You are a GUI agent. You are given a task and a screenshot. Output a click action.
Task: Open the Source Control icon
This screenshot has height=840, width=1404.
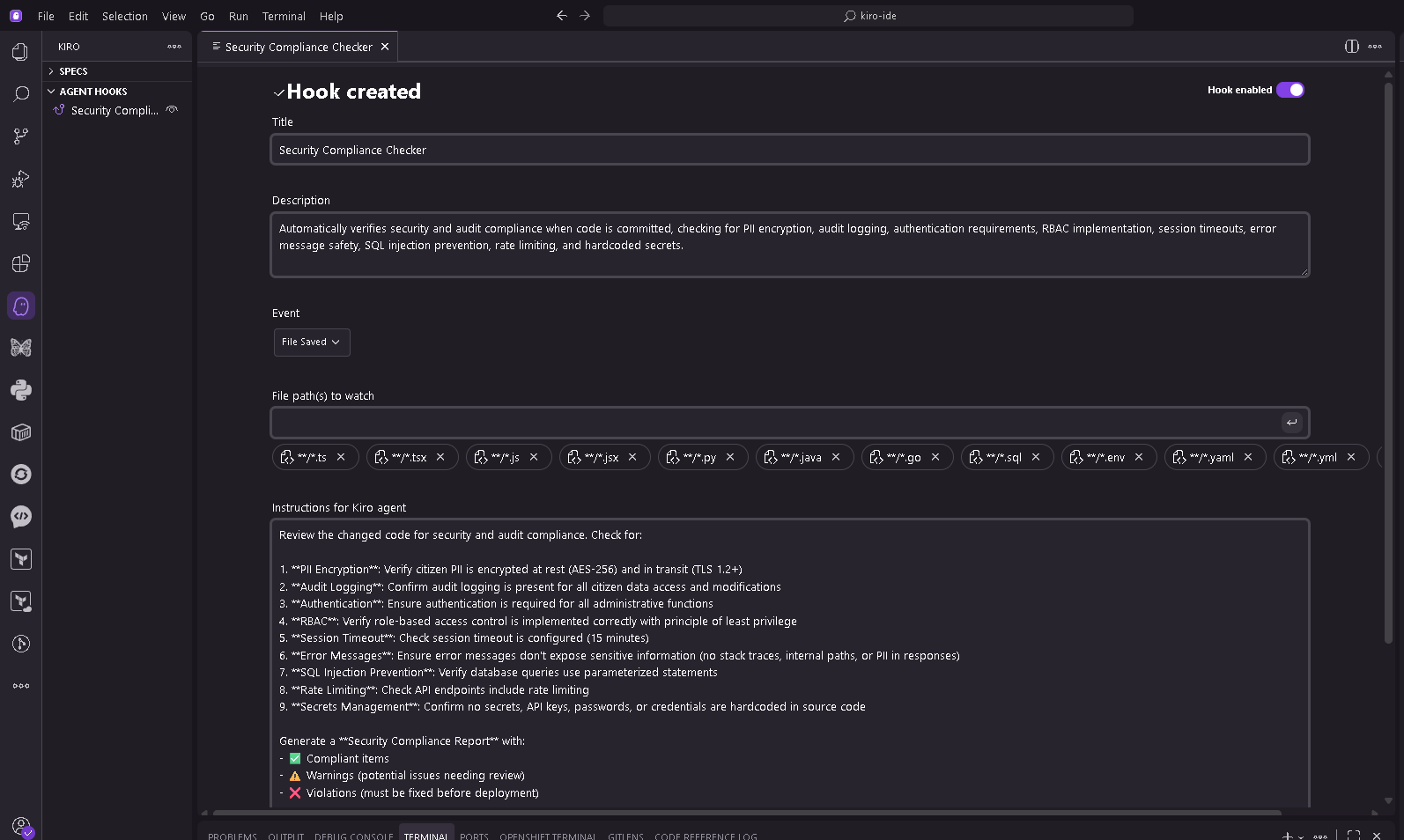tap(20, 136)
